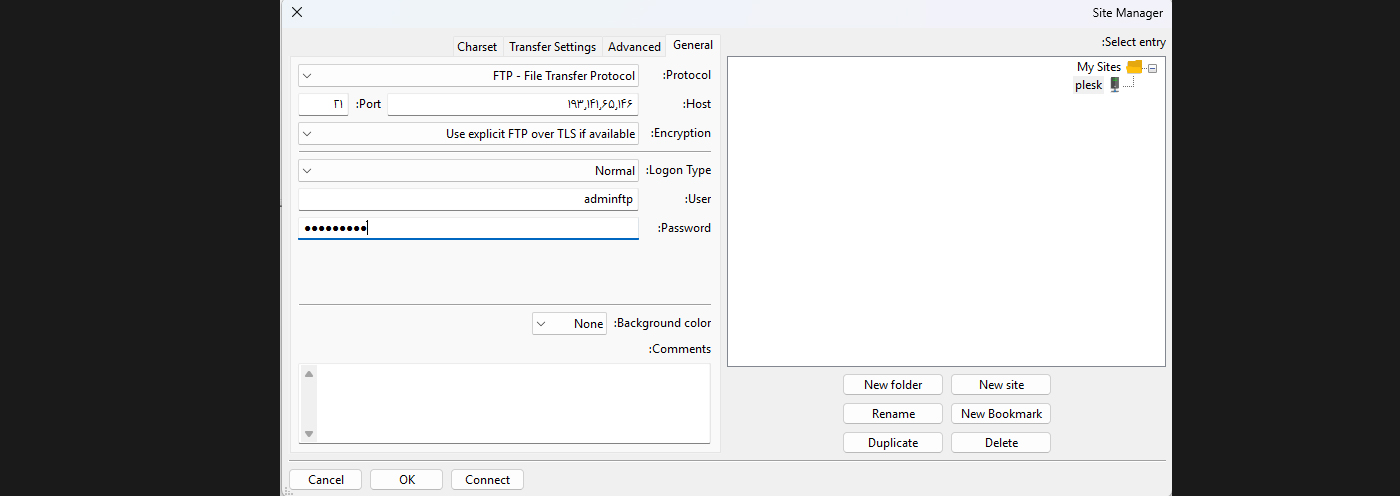Close the Site Manager dialog
The height and width of the screenshot is (496, 1400).
297,13
